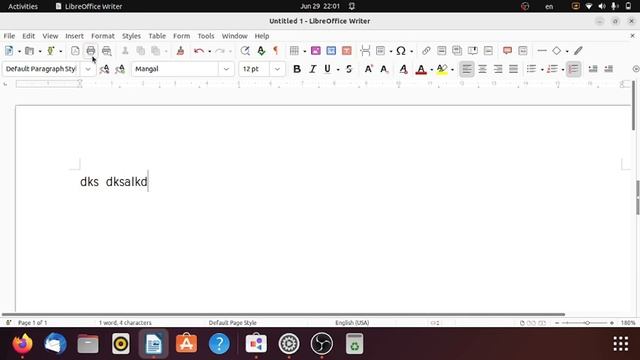Screen dimensions: 640x360
Task: Open insert table dropdown arrow
Action: [304, 51]
